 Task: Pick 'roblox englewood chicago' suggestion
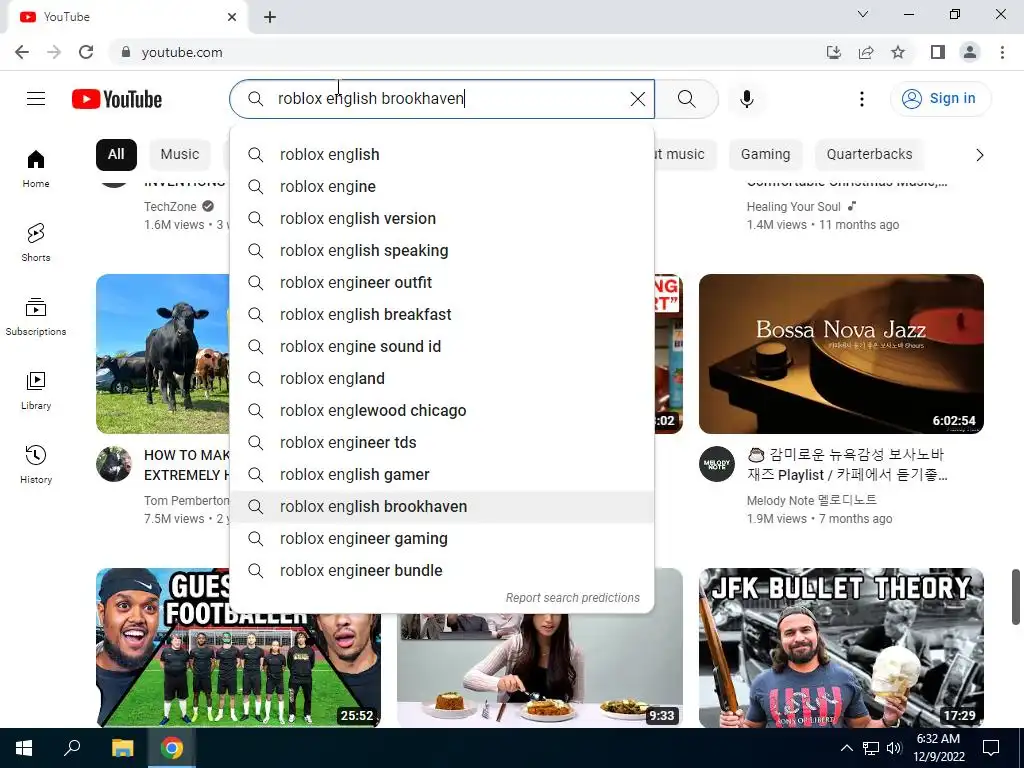pos(442,411)
